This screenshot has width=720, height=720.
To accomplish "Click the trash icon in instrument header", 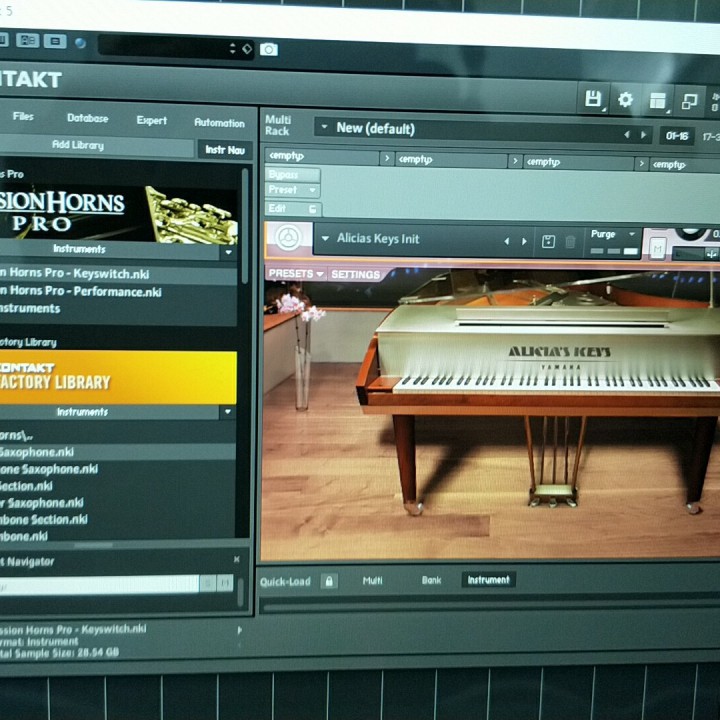I will pos(570,241).
